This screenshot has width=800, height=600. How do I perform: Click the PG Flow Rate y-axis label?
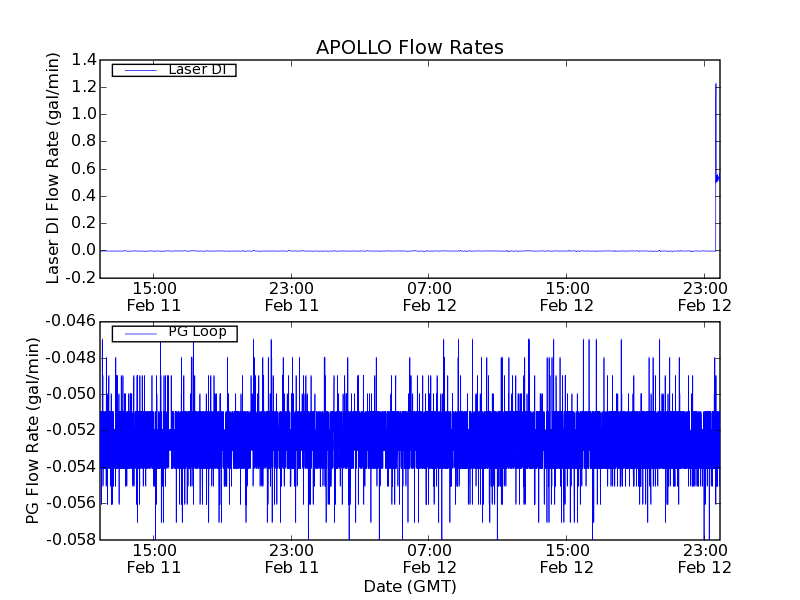[34, 430]
